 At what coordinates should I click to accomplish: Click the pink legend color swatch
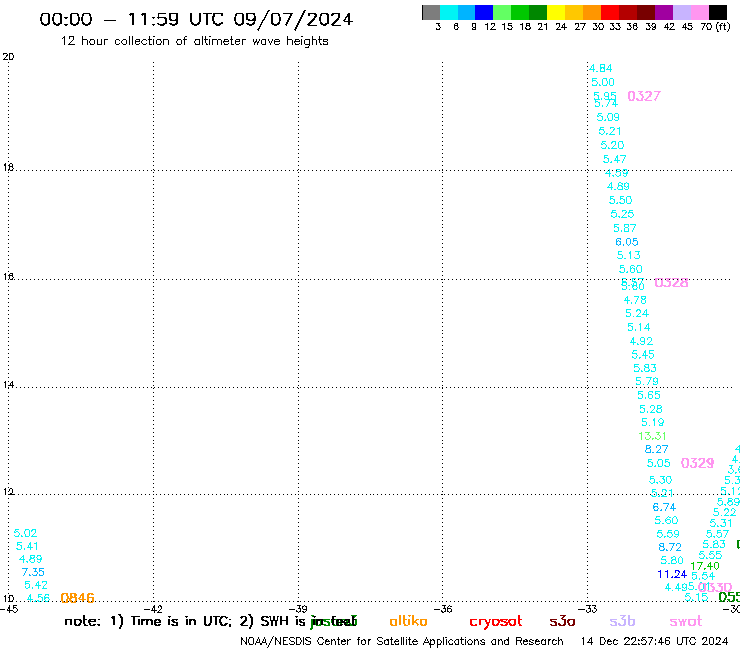[700, 12]
